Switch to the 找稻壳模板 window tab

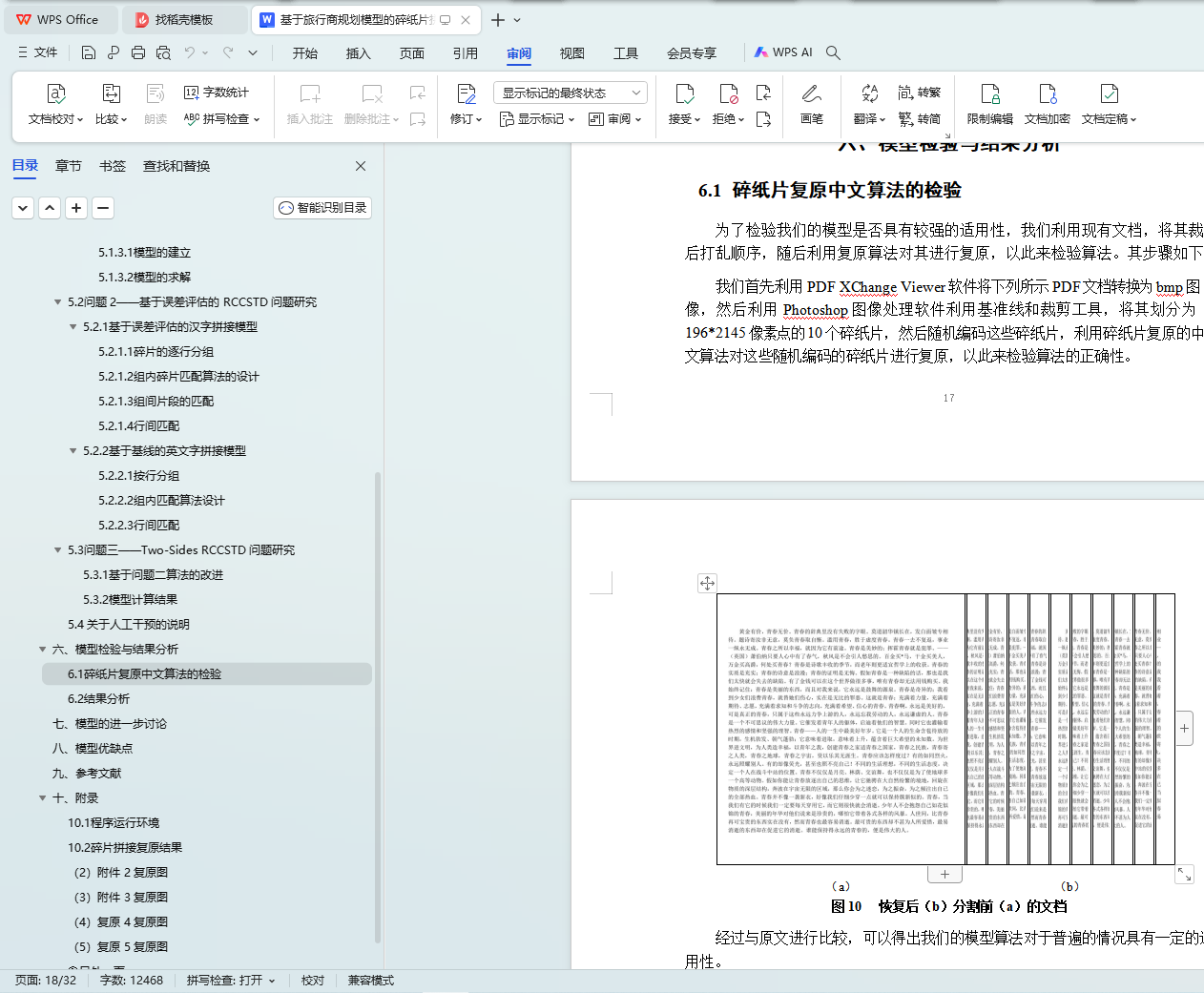tap(186, 19)
